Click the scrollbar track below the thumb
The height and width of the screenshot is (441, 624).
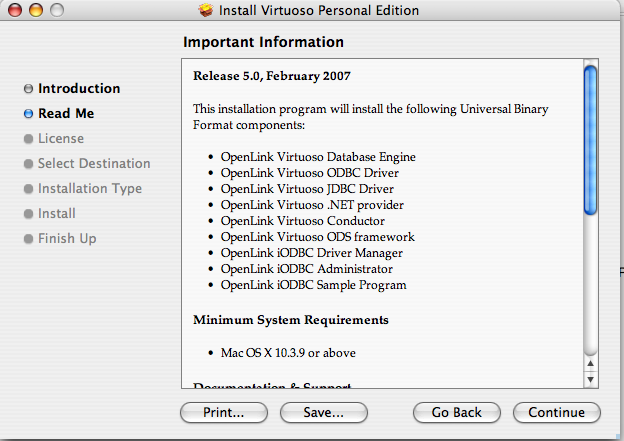(591, 285)
